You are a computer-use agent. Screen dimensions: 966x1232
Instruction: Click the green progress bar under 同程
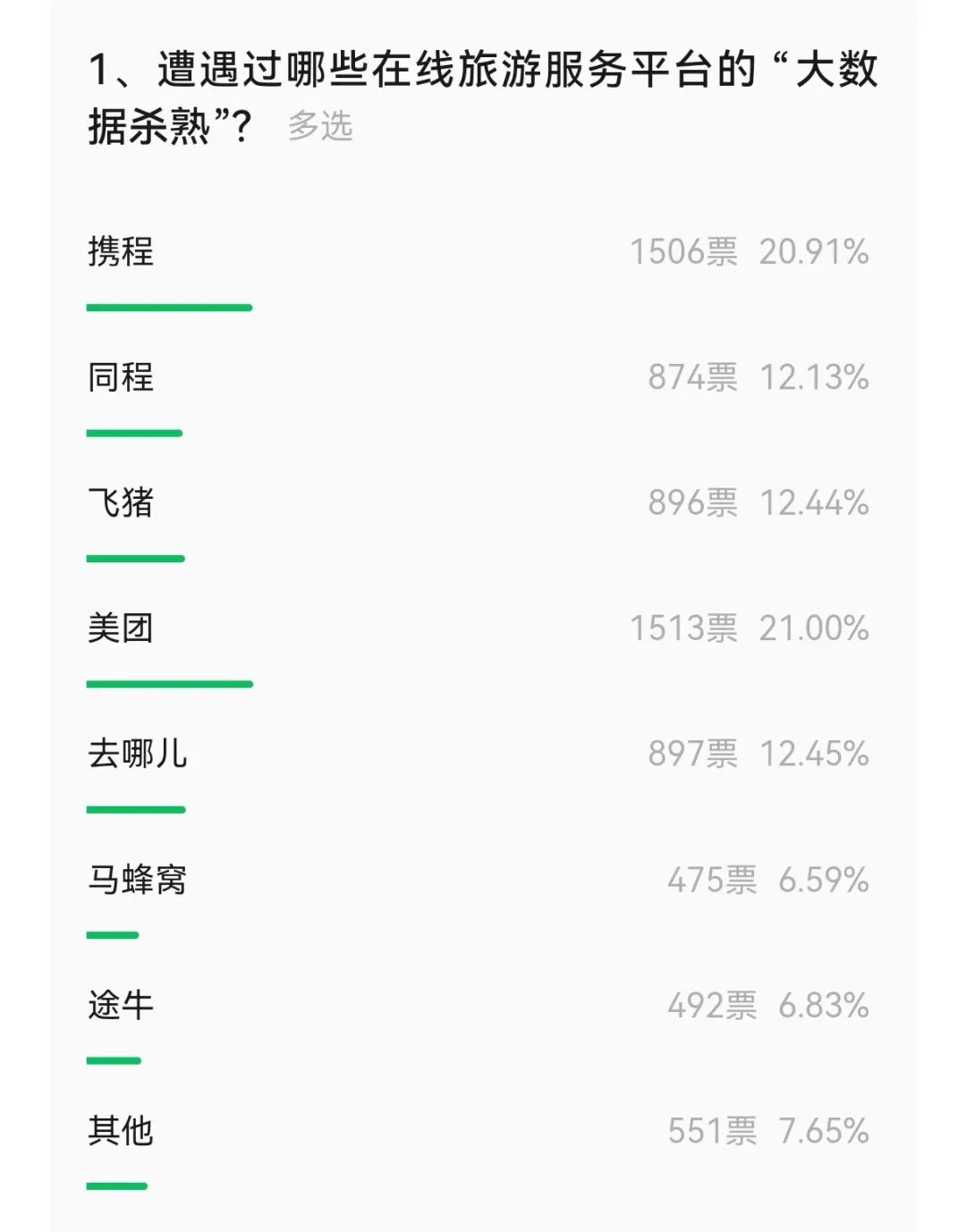pyautogui.click(x=134, y=433)
